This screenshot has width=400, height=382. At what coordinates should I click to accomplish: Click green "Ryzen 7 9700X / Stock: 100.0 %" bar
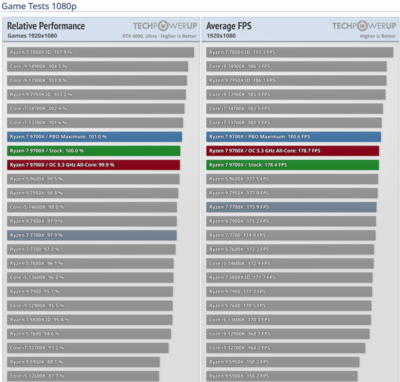coord(94,151)
